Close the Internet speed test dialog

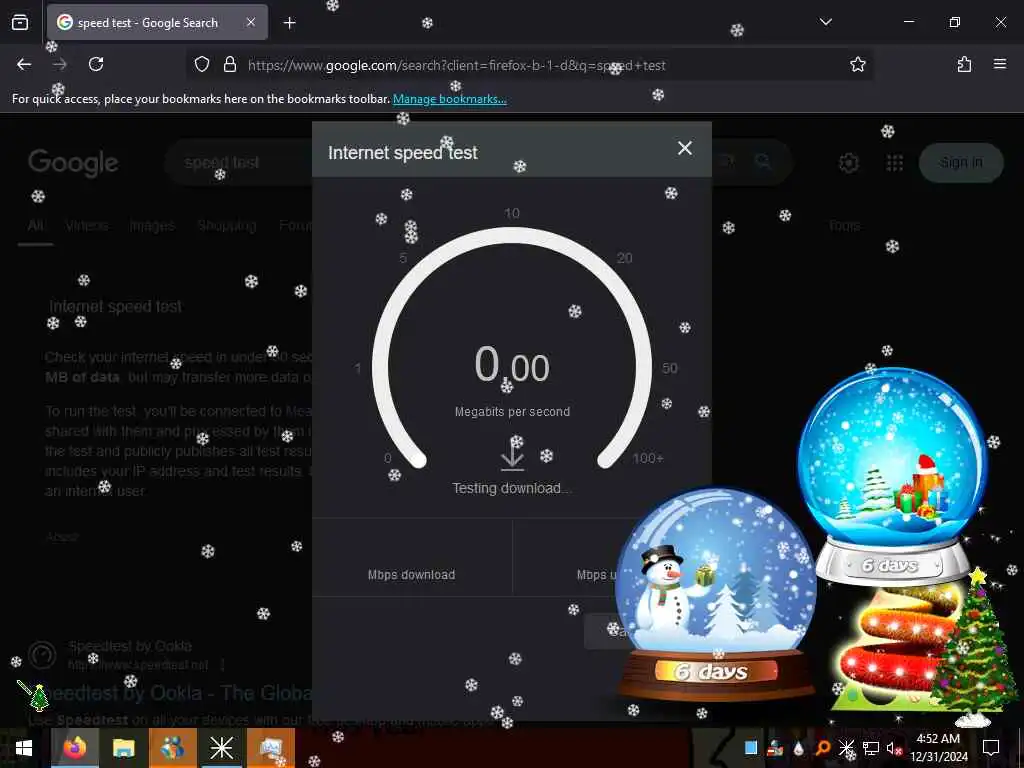pos(684,148)
